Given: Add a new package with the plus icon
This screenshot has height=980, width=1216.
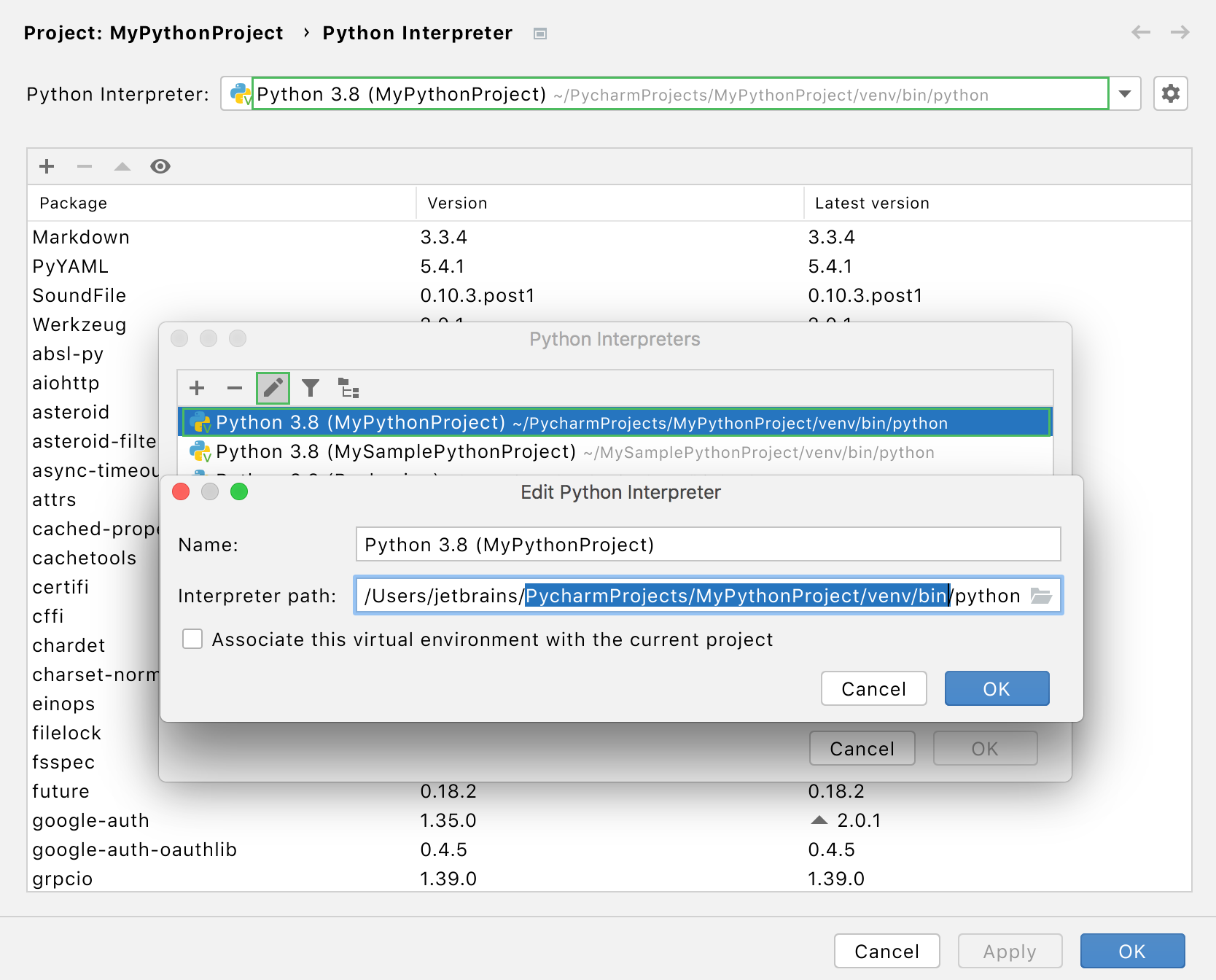Looking at the screenshot, I should 46,166.
